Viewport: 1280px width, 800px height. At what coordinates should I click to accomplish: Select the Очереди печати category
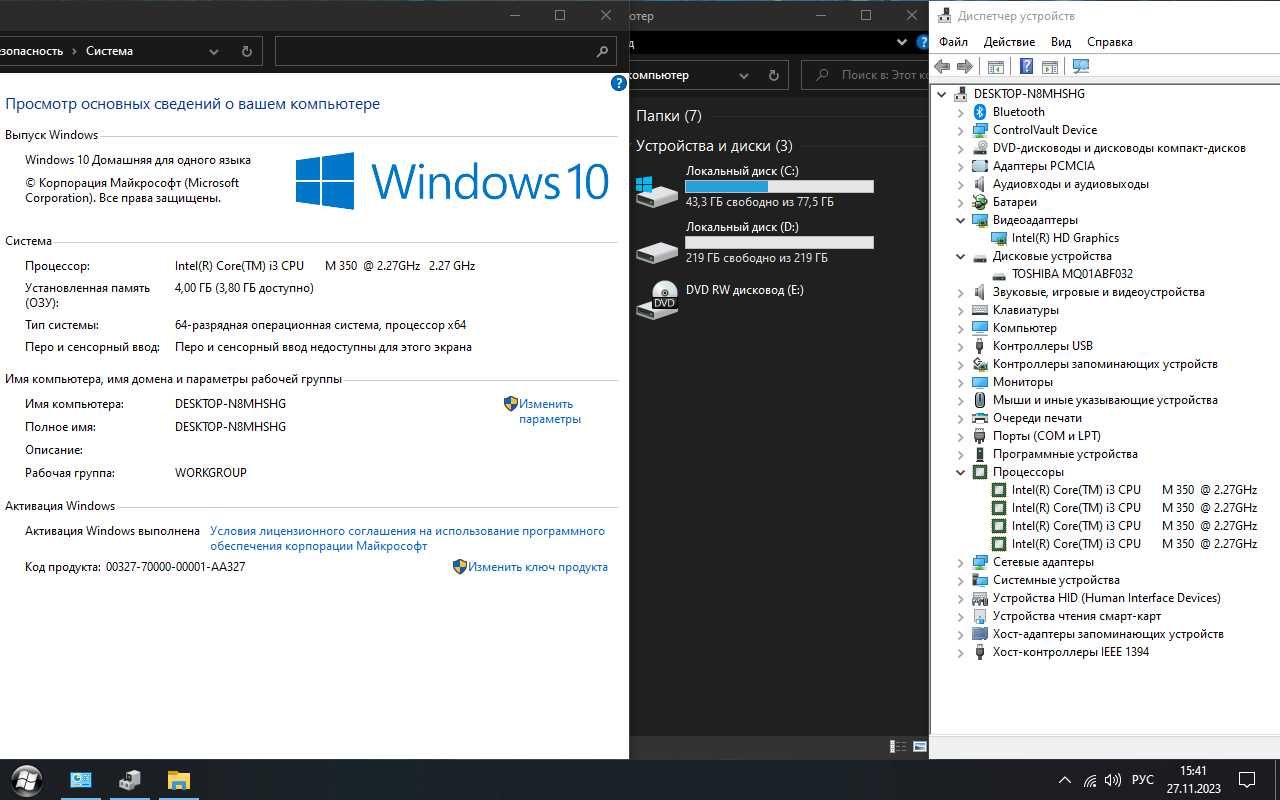pyautogui.click(x=1037, y=418)
